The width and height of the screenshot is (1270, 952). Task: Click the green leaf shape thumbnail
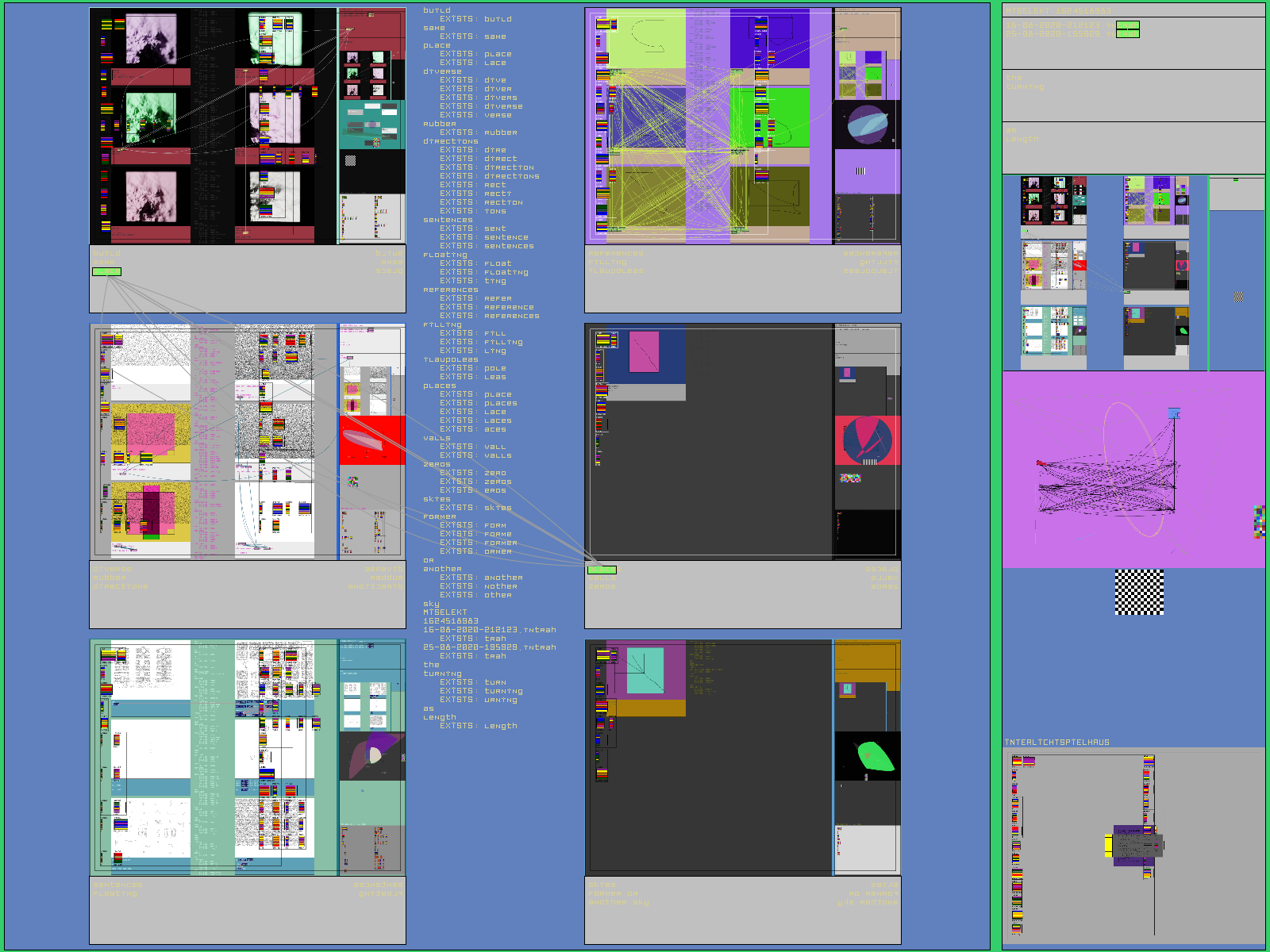coord(872,756)
